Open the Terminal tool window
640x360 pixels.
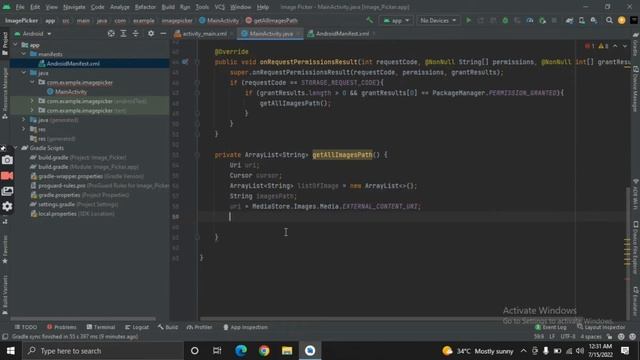pos(101,327)
